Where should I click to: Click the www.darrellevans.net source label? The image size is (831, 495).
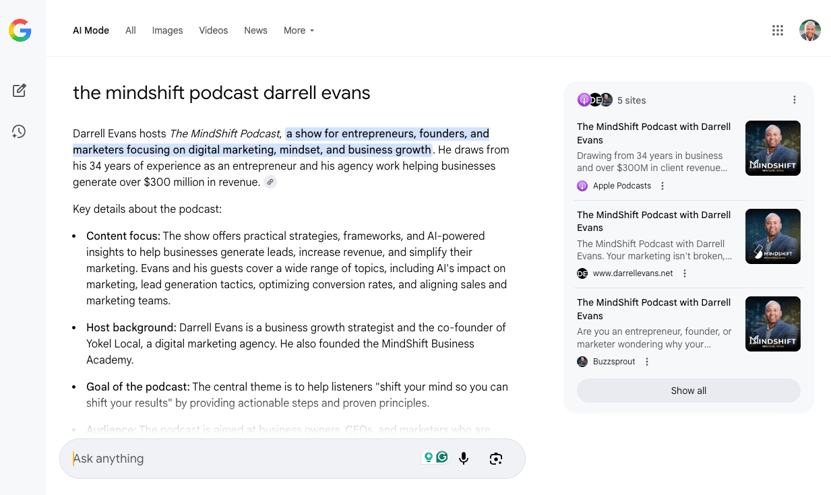(x=633, y=273)
